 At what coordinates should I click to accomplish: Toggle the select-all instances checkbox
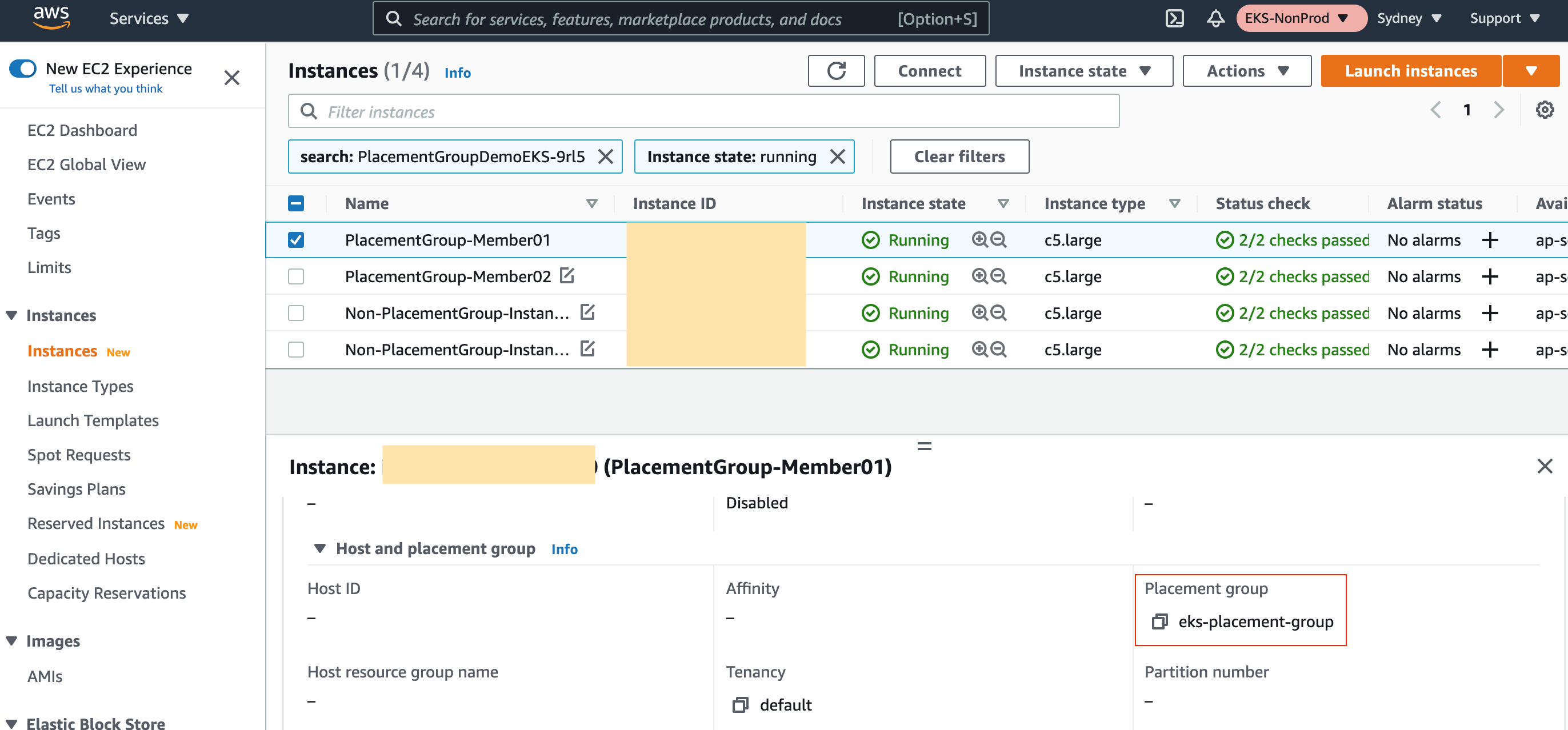[296, 204]
